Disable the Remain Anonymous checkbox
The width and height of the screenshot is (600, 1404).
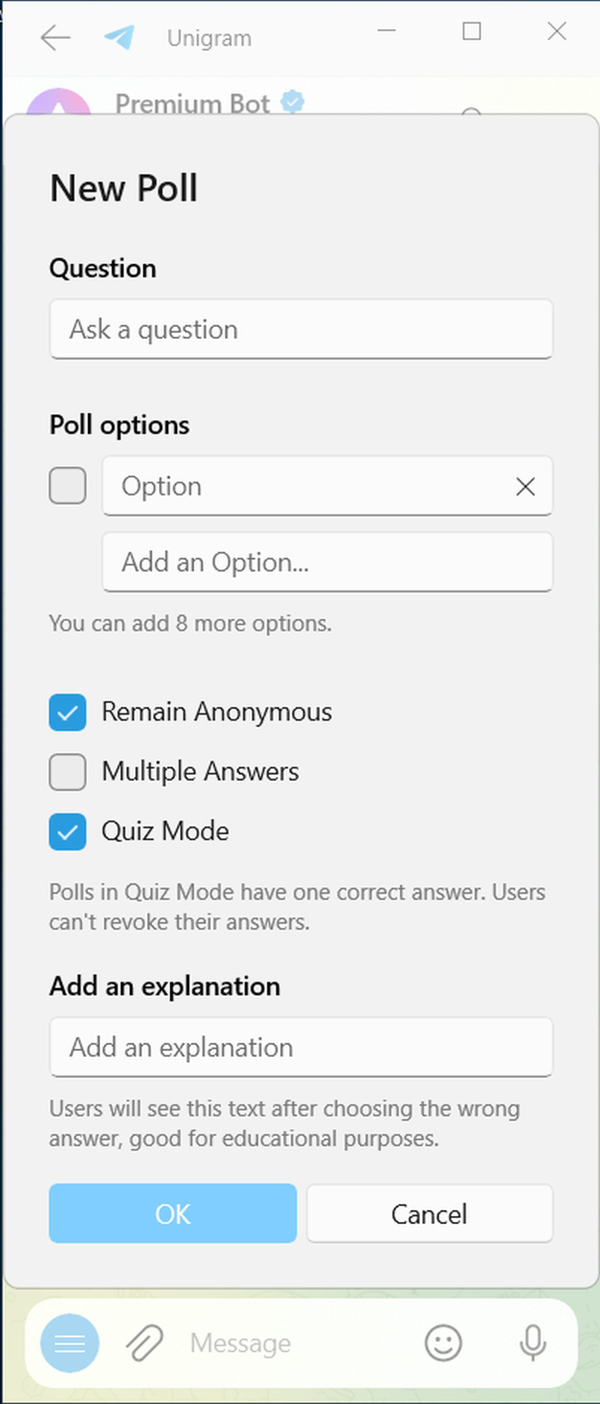(67, 712)
